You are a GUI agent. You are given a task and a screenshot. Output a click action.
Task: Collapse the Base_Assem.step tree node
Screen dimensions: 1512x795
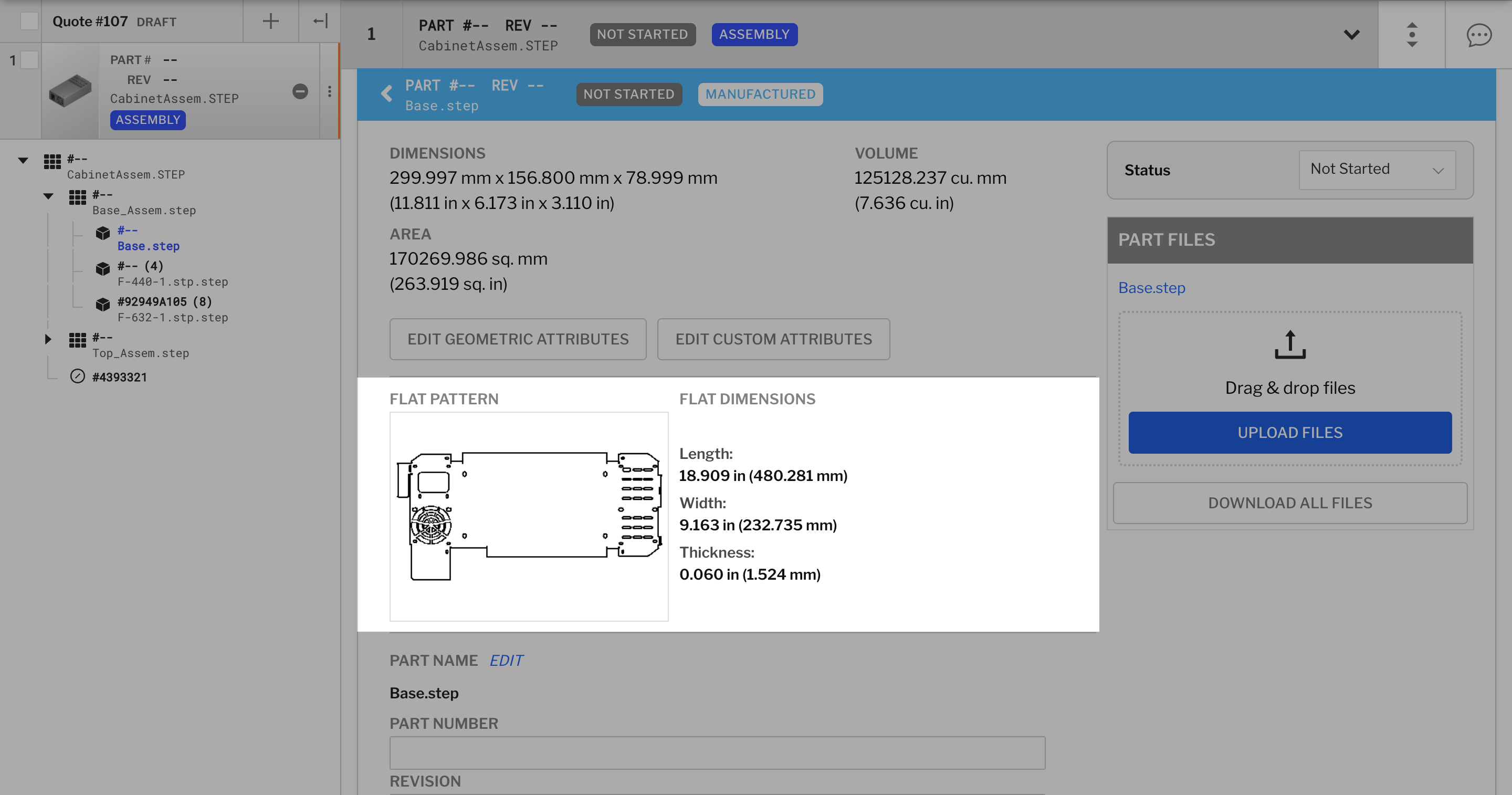48,196
